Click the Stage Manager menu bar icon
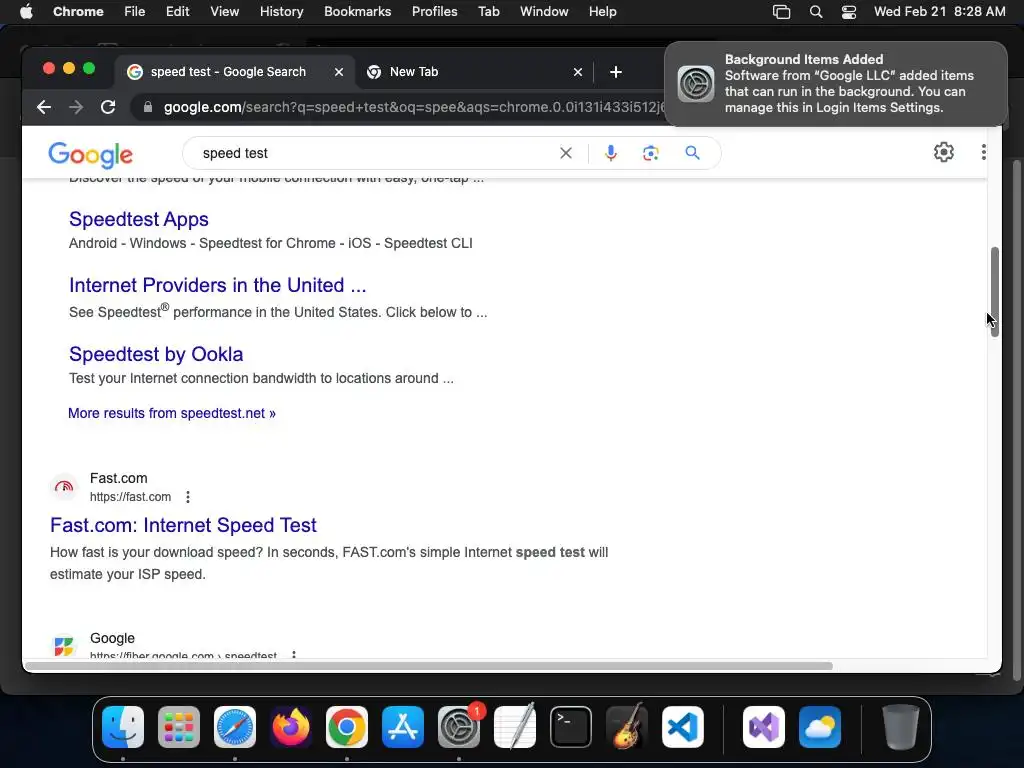The width and height of the screenshot is (1024, 768). tap(781, 12)
